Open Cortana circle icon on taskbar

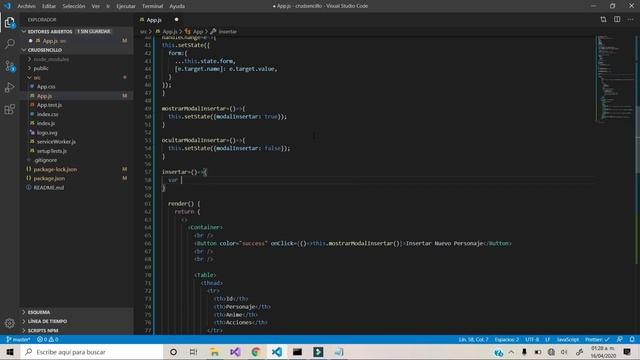(173, 352)
